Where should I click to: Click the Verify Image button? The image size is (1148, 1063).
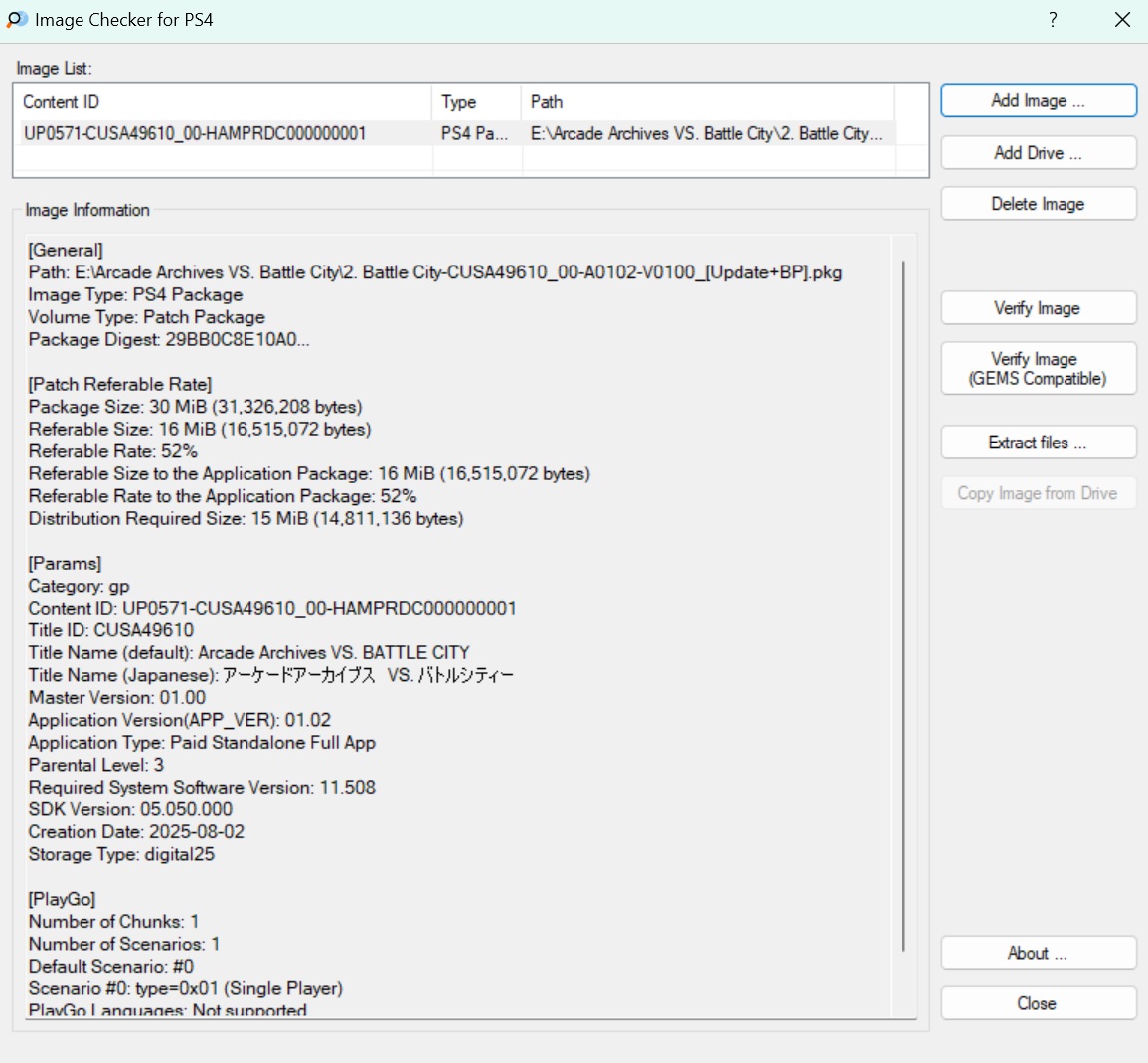1038,308
